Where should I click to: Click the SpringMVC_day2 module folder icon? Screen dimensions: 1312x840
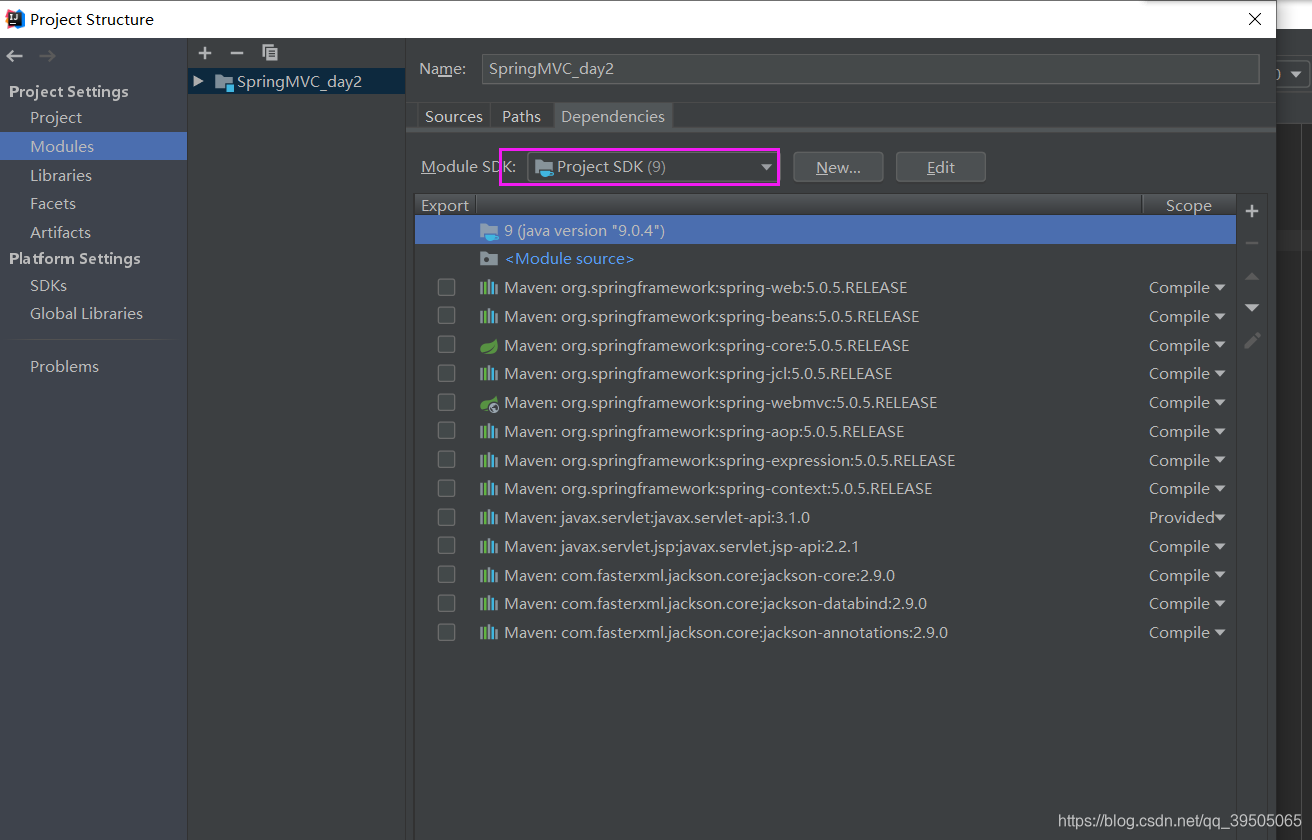[x=224, y=82]
